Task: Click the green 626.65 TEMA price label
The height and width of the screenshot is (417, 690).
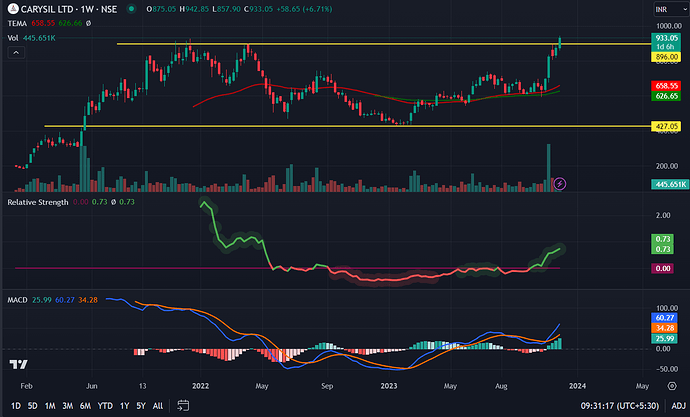Action: [666, 96]
